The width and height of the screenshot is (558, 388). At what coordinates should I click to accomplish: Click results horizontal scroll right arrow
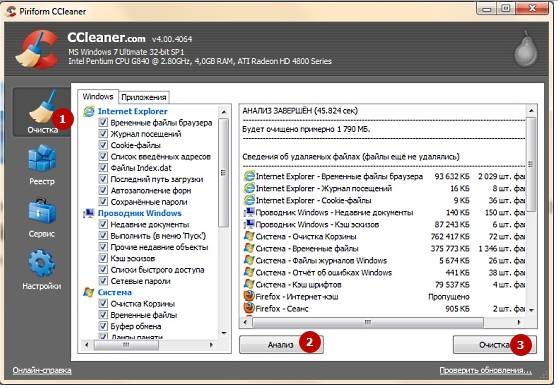(519, 323)
